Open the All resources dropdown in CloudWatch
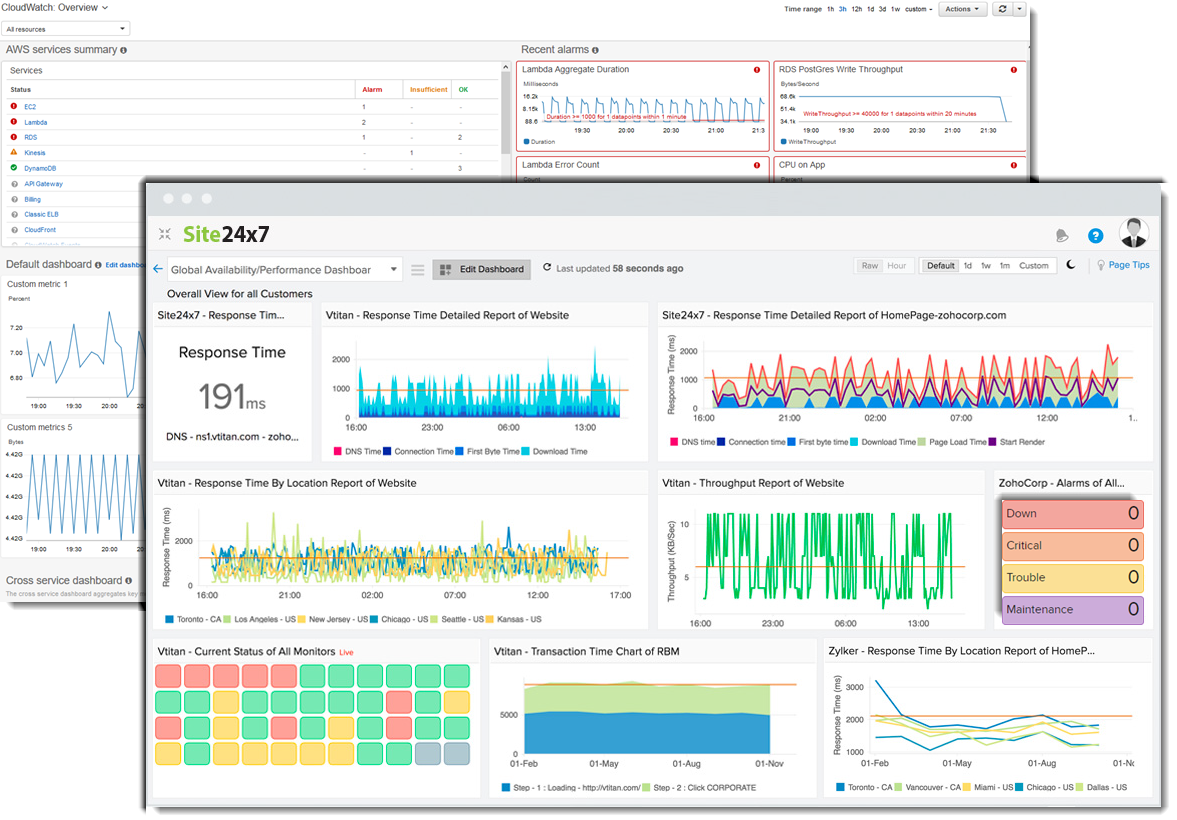This screenshot has width=1177, height=820. 66,29
